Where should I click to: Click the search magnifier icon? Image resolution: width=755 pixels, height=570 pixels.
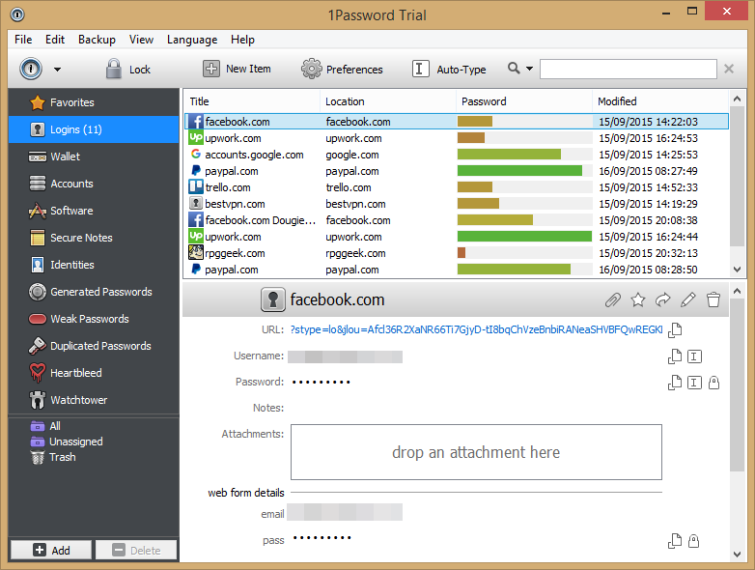514,68
